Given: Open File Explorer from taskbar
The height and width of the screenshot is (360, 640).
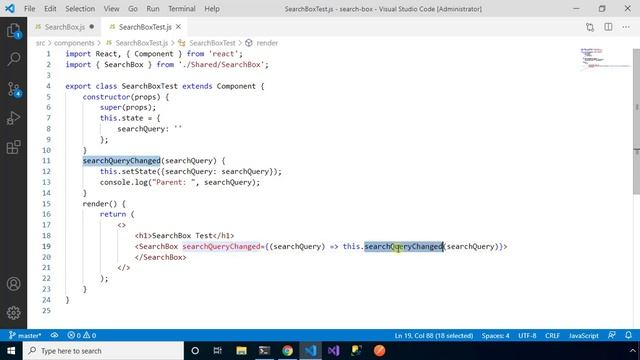Looking at the screenshot, I should (x=241, y=351).
